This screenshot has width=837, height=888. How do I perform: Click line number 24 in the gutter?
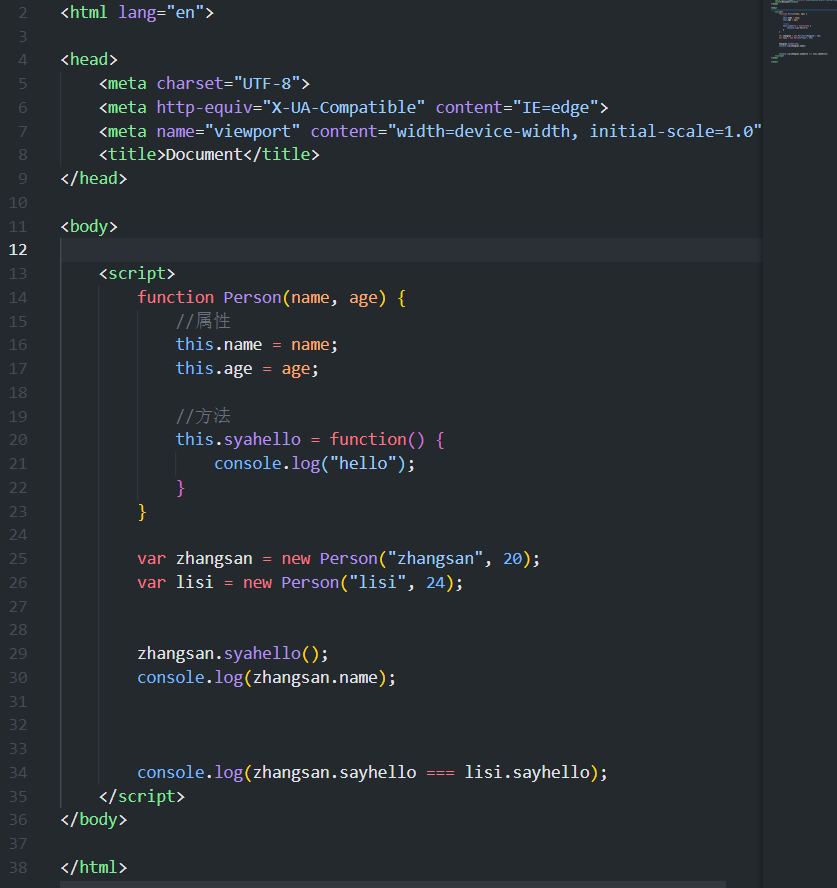18,535
